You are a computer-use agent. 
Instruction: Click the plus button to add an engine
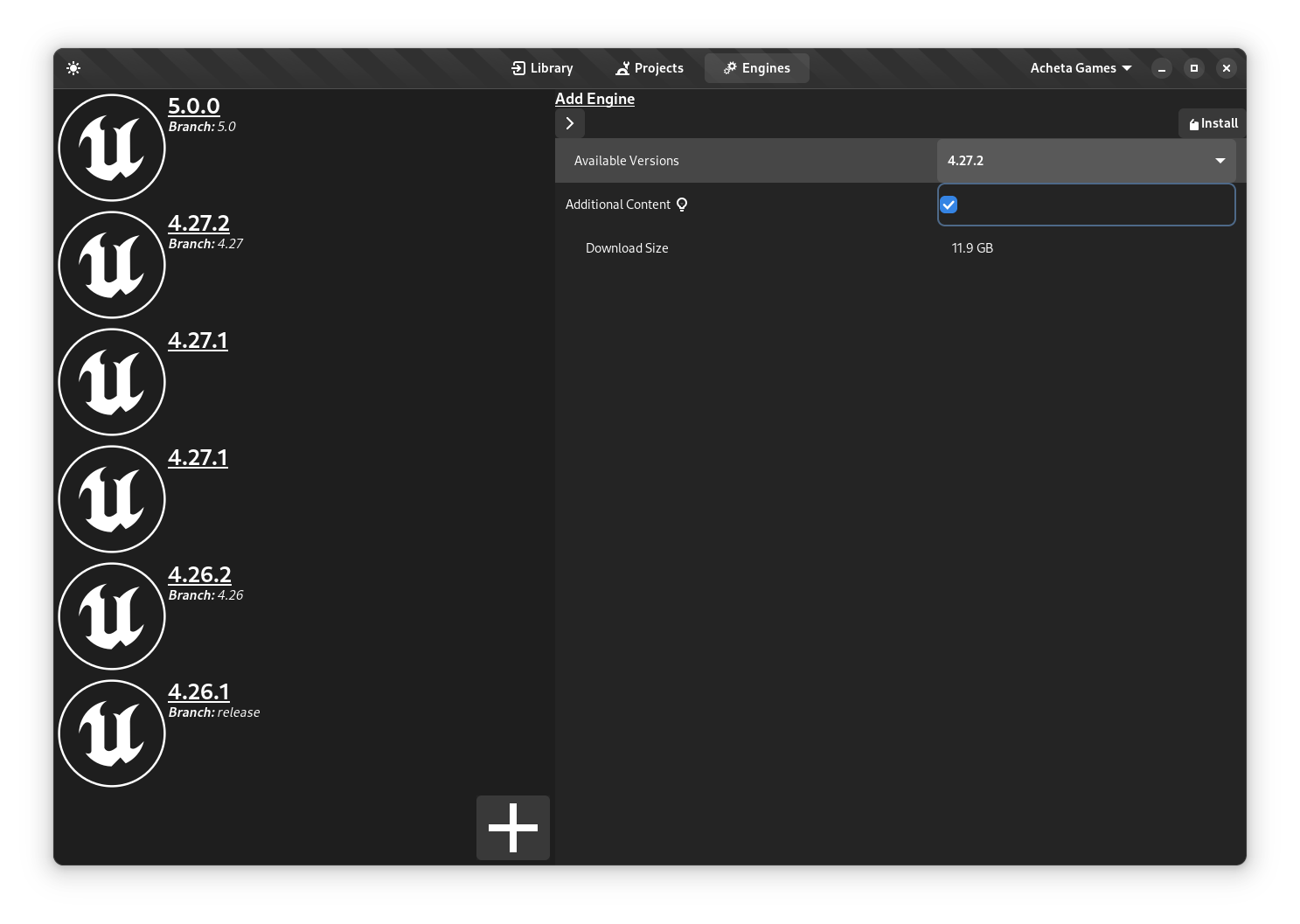(x=513, y=828)
